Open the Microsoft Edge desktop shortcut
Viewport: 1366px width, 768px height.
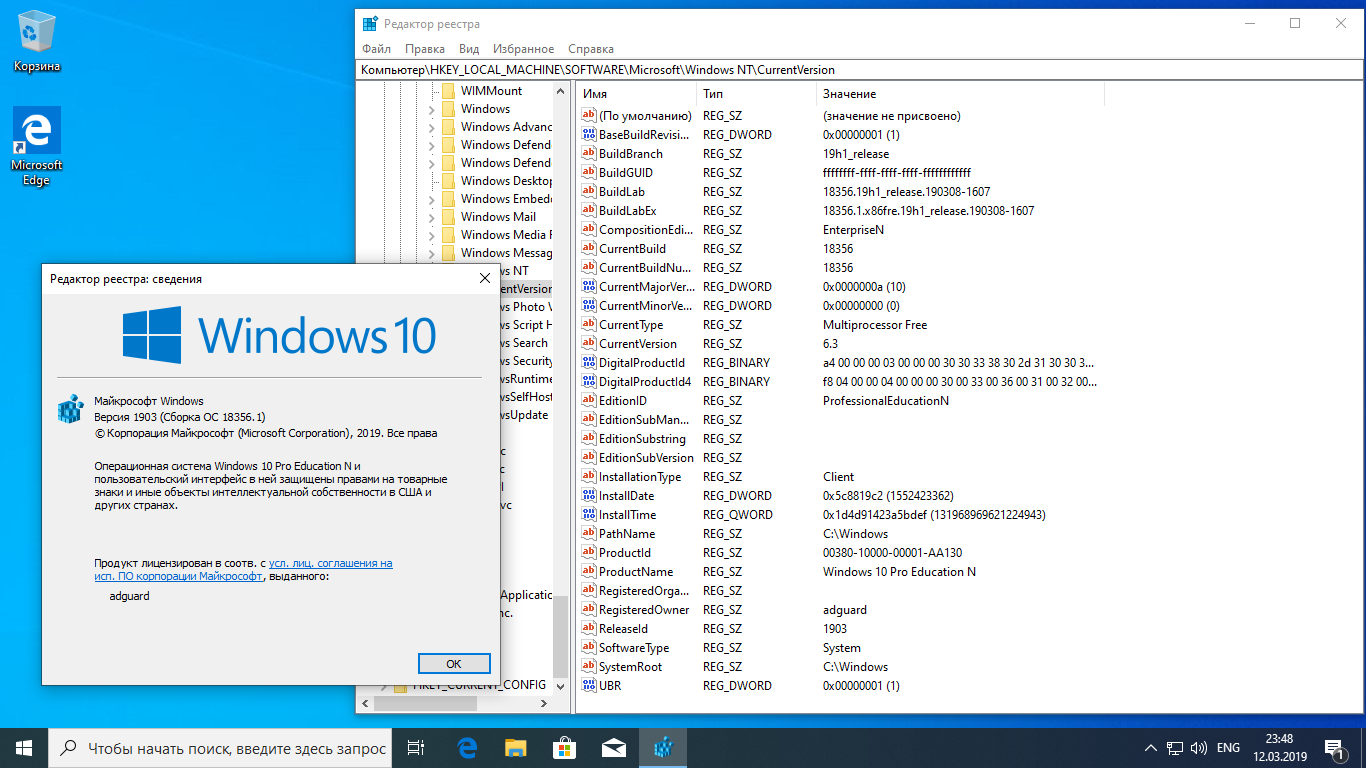pos(37,146)
